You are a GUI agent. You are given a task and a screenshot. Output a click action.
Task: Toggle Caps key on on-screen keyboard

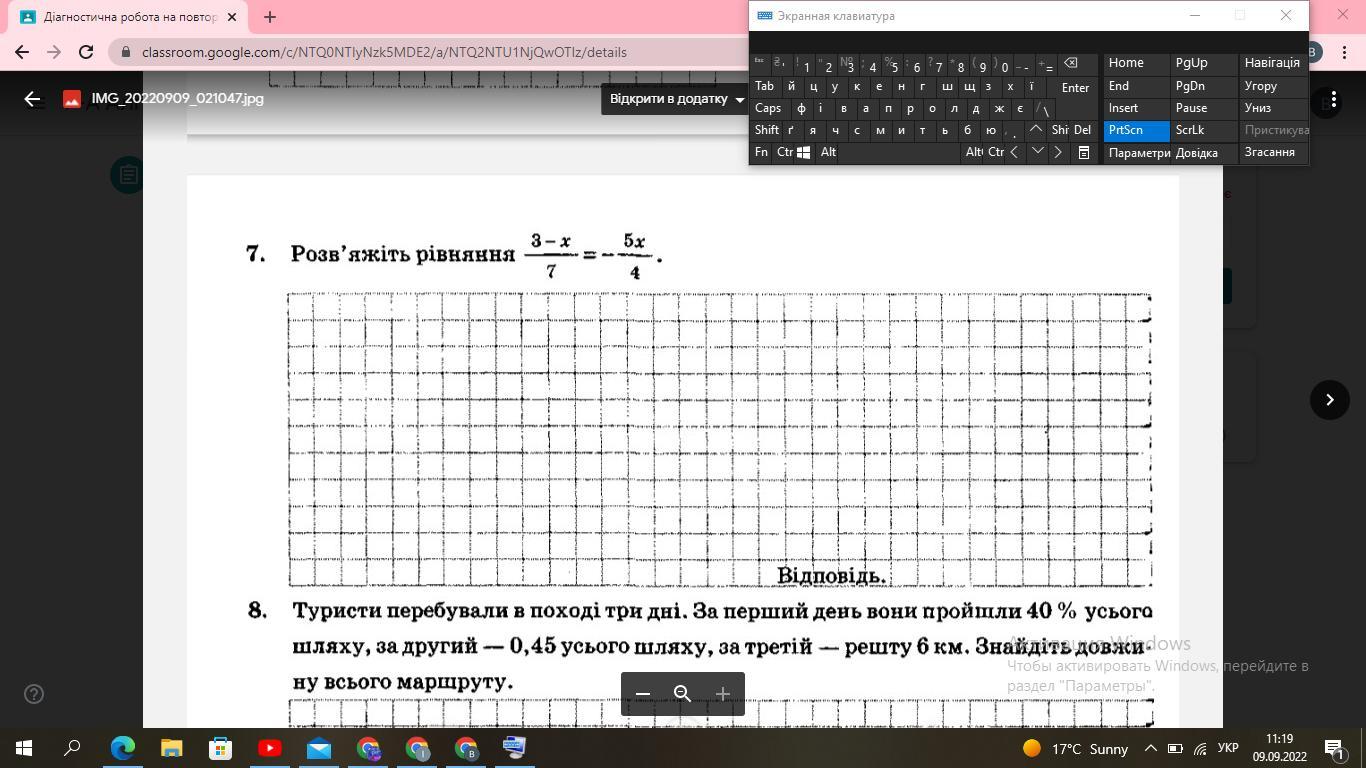coord(768,108)
